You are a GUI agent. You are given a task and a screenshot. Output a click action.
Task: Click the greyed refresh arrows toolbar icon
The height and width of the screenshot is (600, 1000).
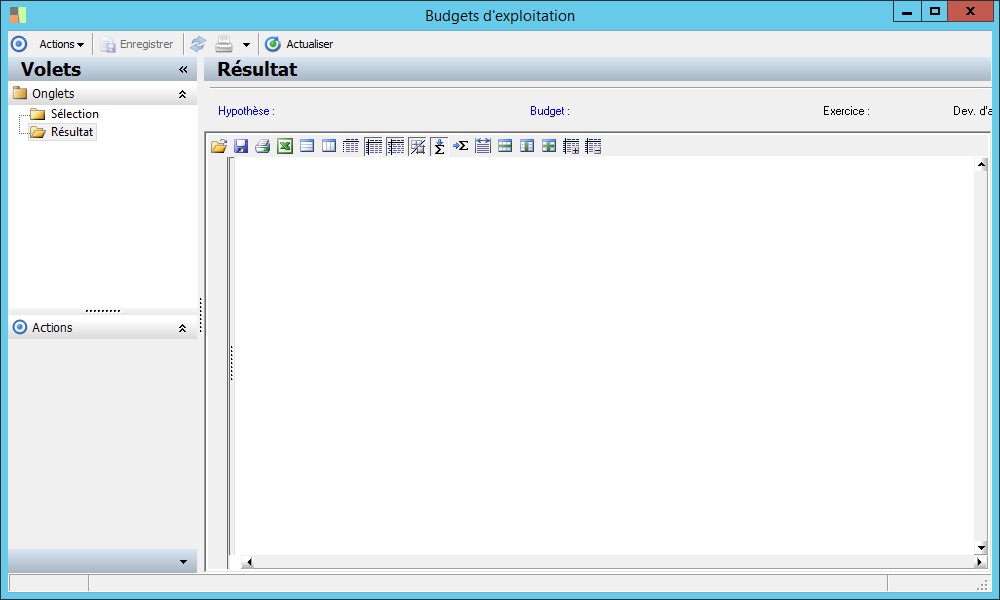pyautogui.click(x=198, y=44)
